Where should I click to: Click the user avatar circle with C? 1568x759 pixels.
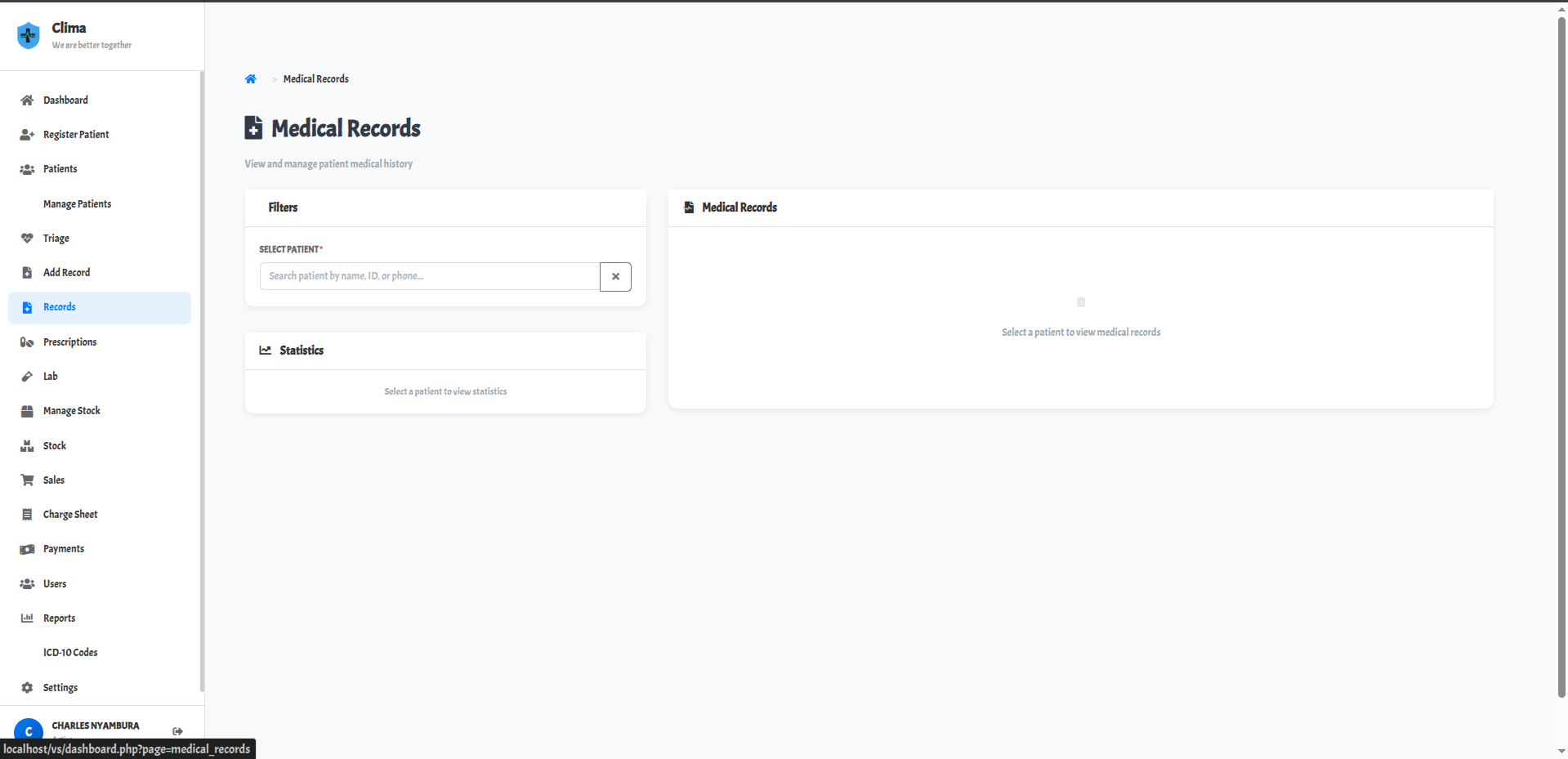click(x=29, y=731)
